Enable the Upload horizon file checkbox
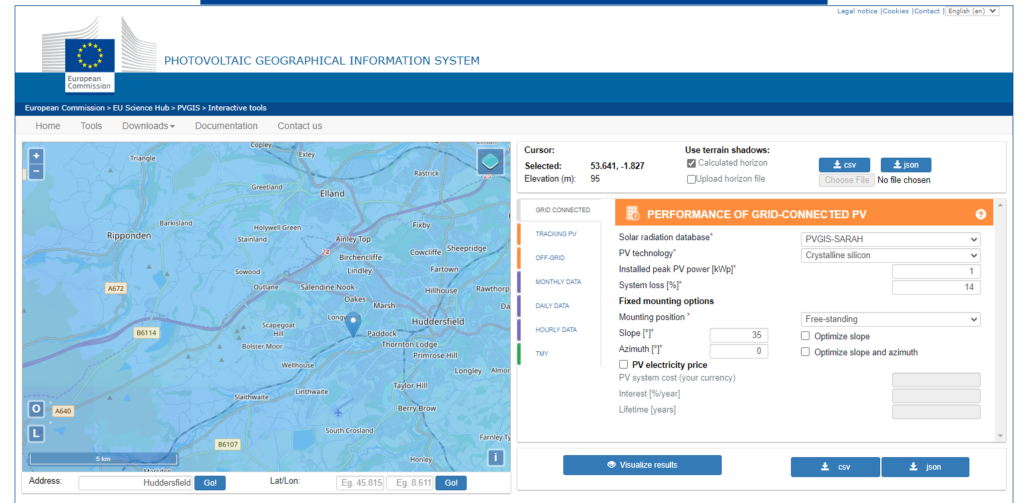The width and height of the screenshot is (1024, 503). click(x=691, y=179)
